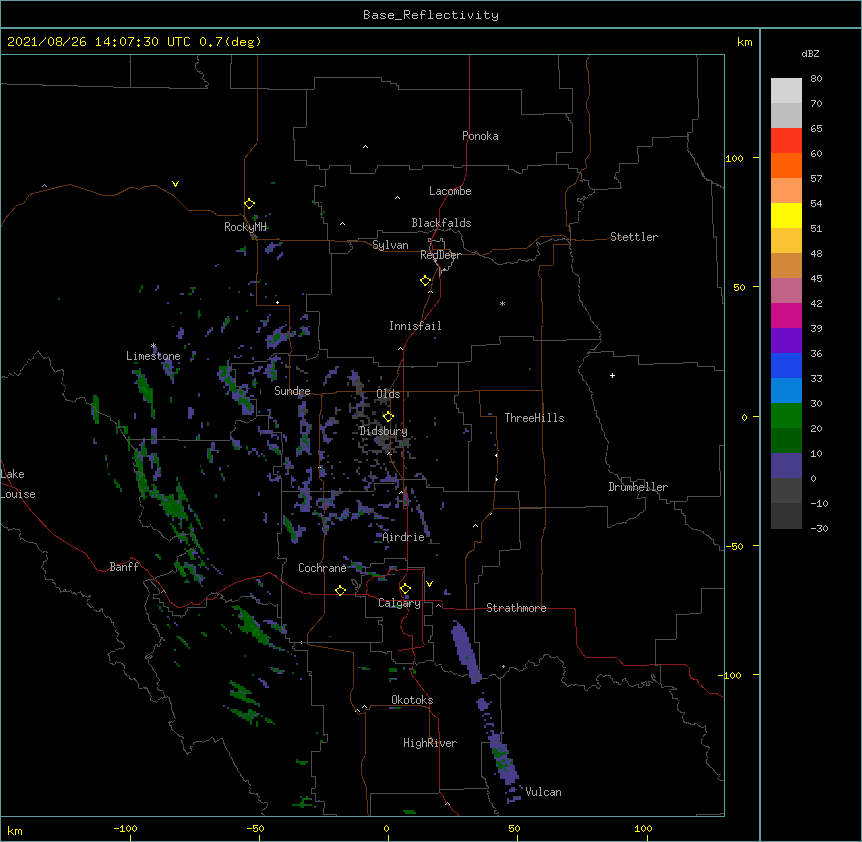
Task: Click the yellow swatch below the 54 label
Action: click(x=786, y=215)
